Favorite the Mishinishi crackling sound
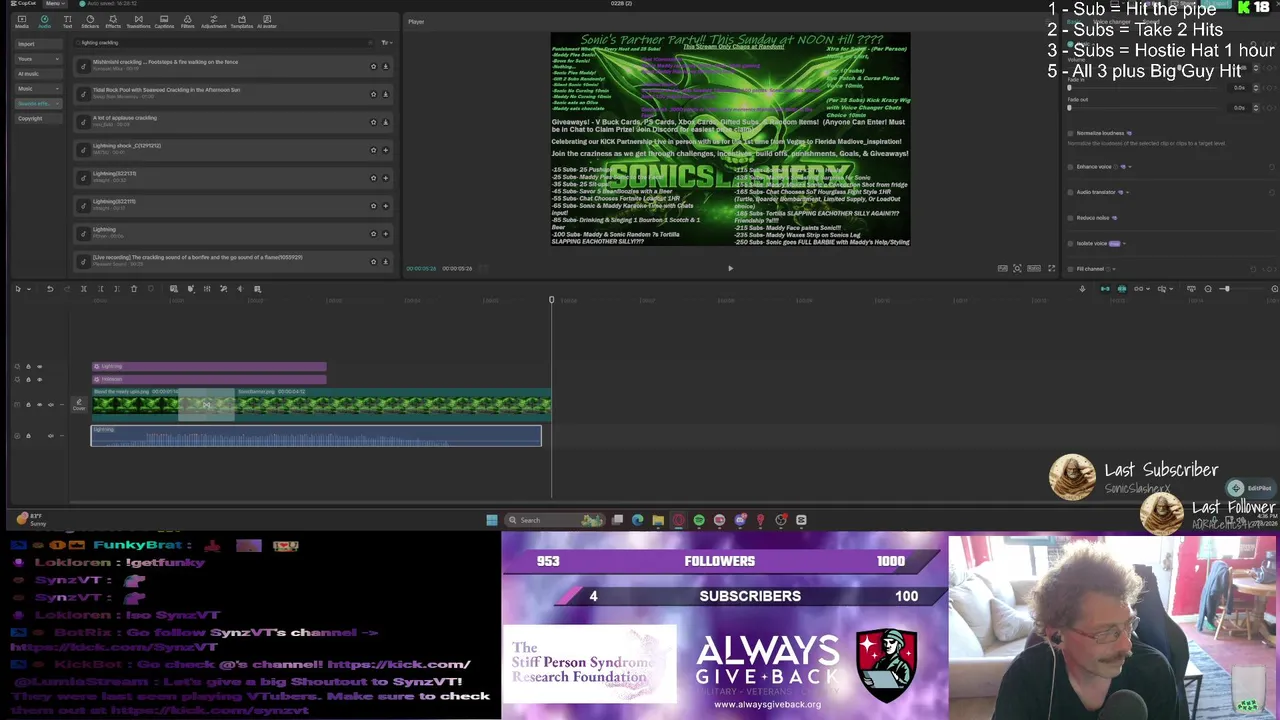 click(373, 67)
